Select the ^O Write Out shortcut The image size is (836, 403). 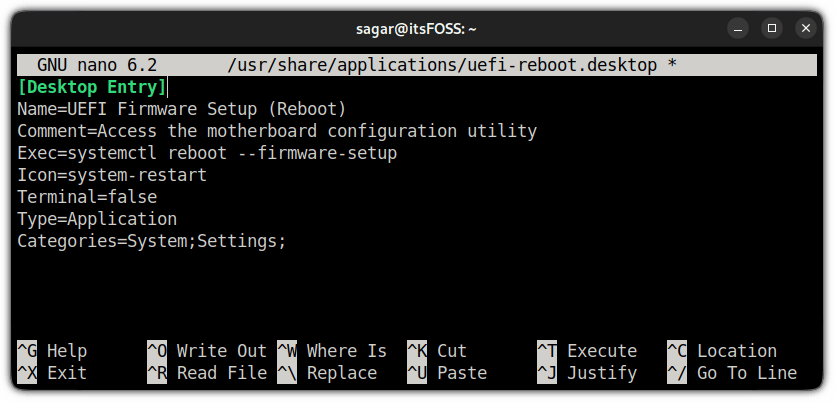click(207, 351)
